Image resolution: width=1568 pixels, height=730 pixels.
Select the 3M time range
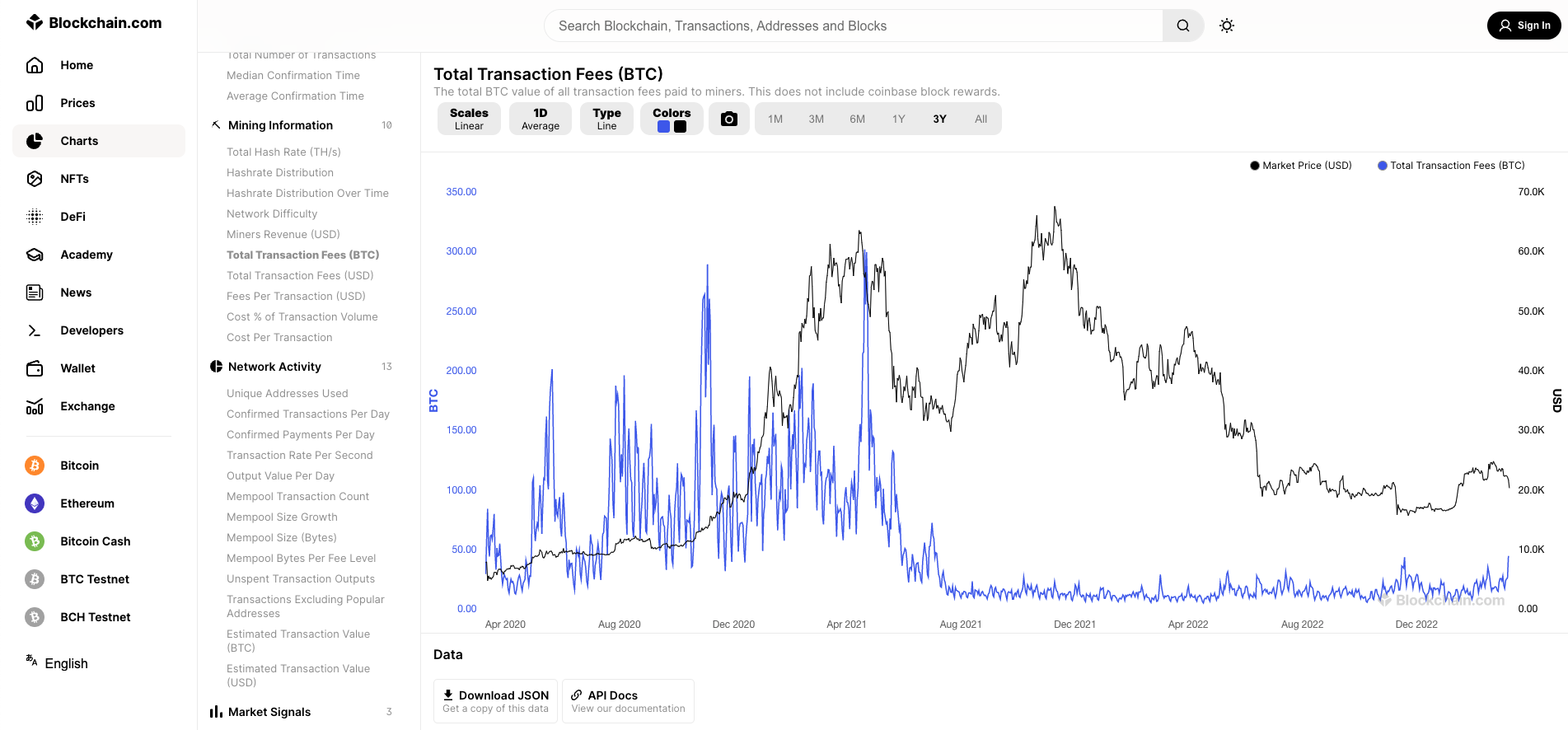pos(817,119)
